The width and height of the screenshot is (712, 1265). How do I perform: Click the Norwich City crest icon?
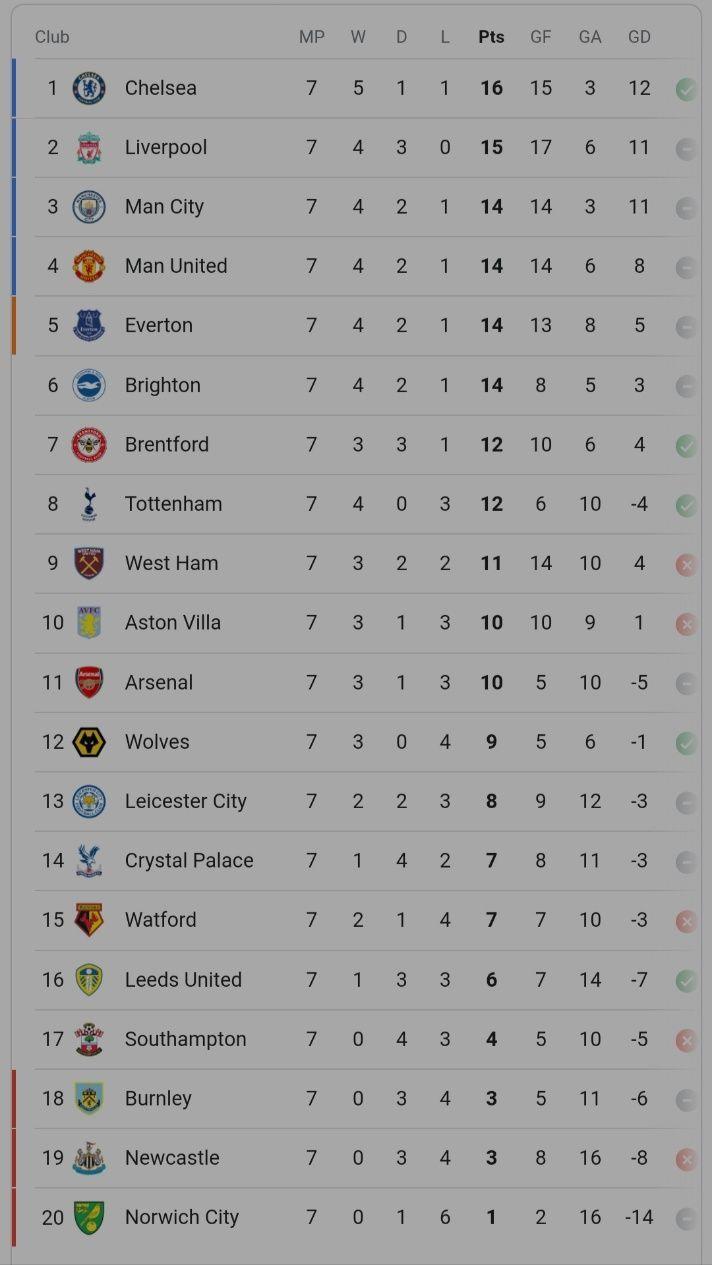(x=89, y=1217)
